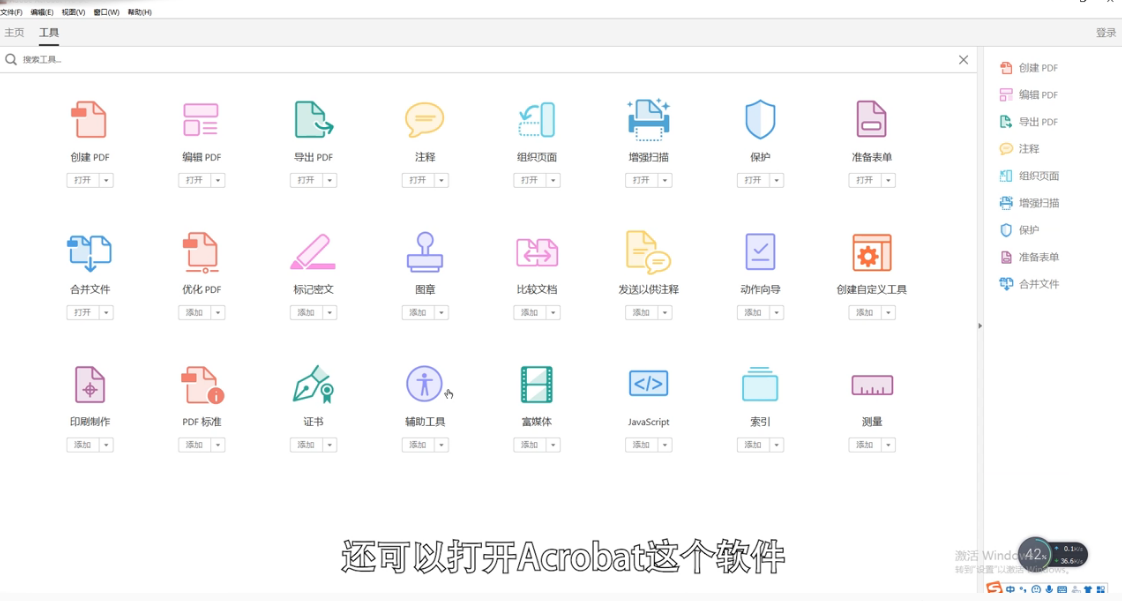1122x601 pixels.
Task: Select the 索引 icon
Action: tap(760, 384)
